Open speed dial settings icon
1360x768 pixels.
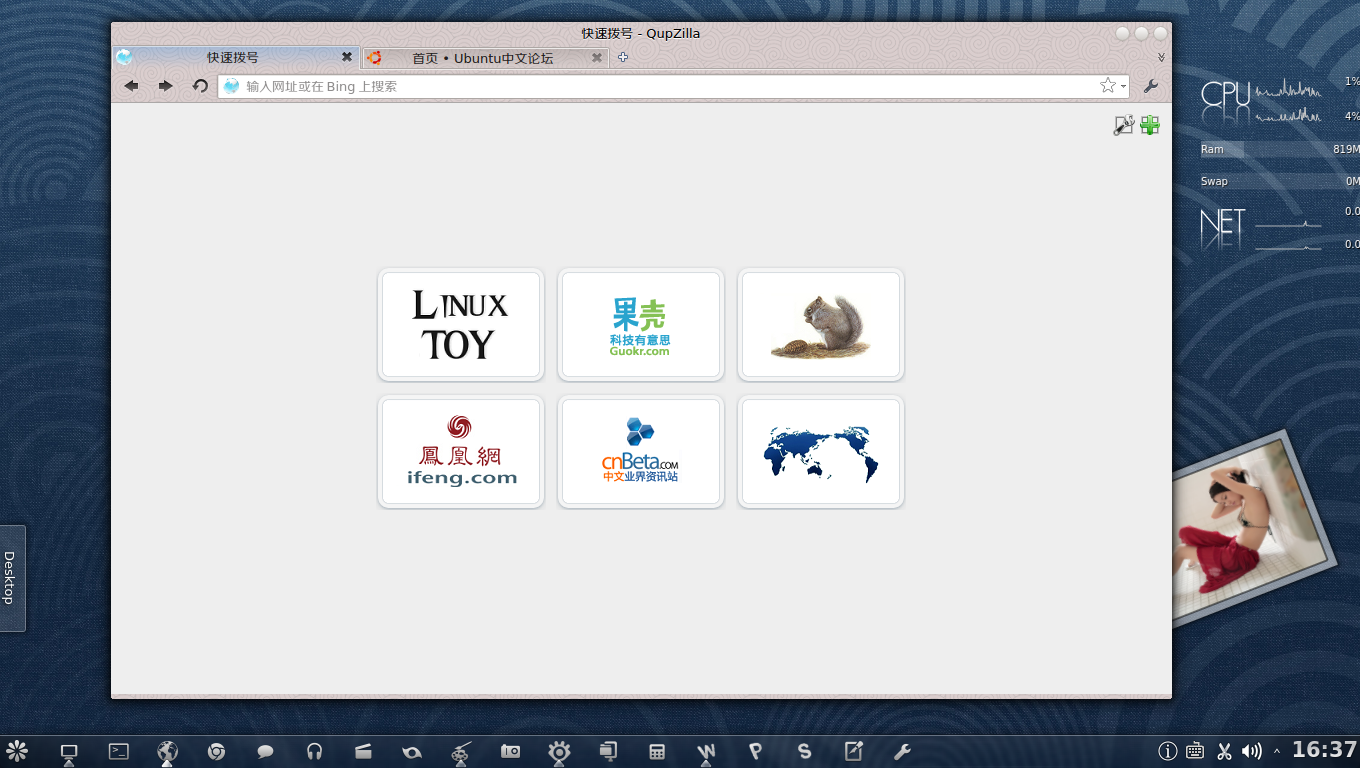(1123, 125)
